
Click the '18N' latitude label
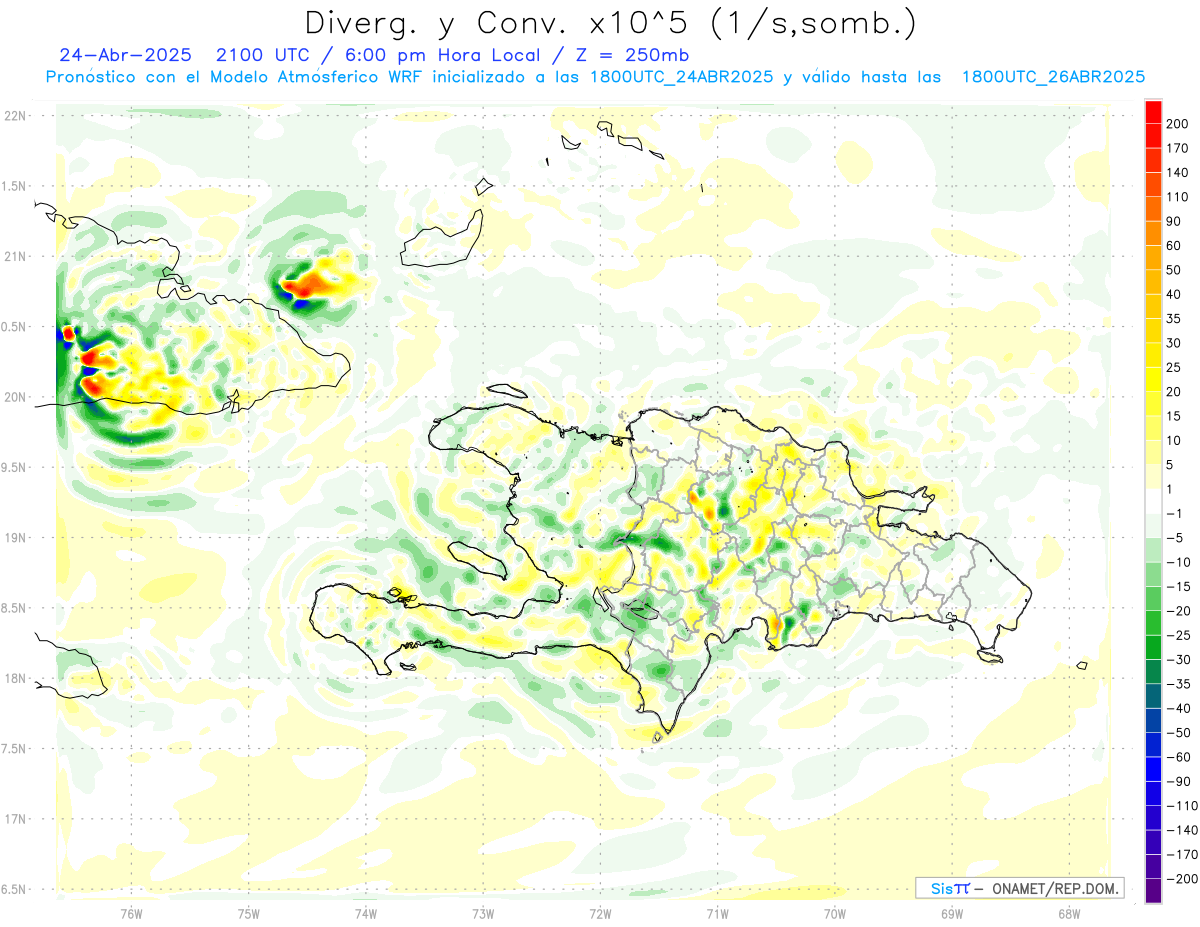(x=15, y=678)
